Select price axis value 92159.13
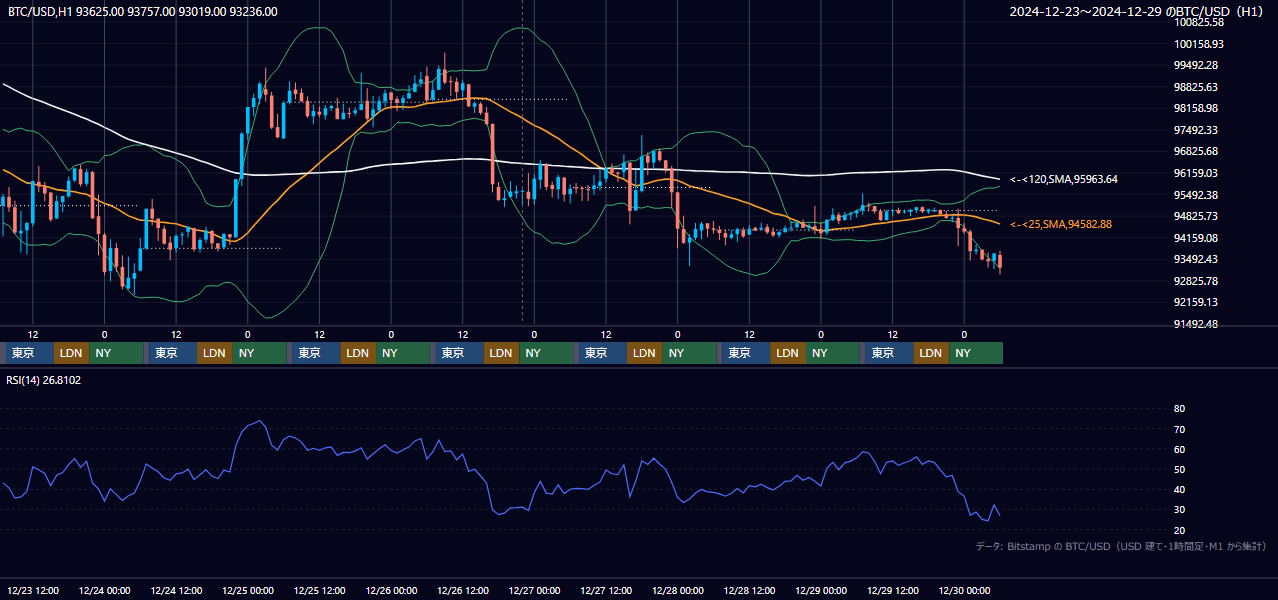The width and height of the screenshot is (1278, 600). point(1196,302)
